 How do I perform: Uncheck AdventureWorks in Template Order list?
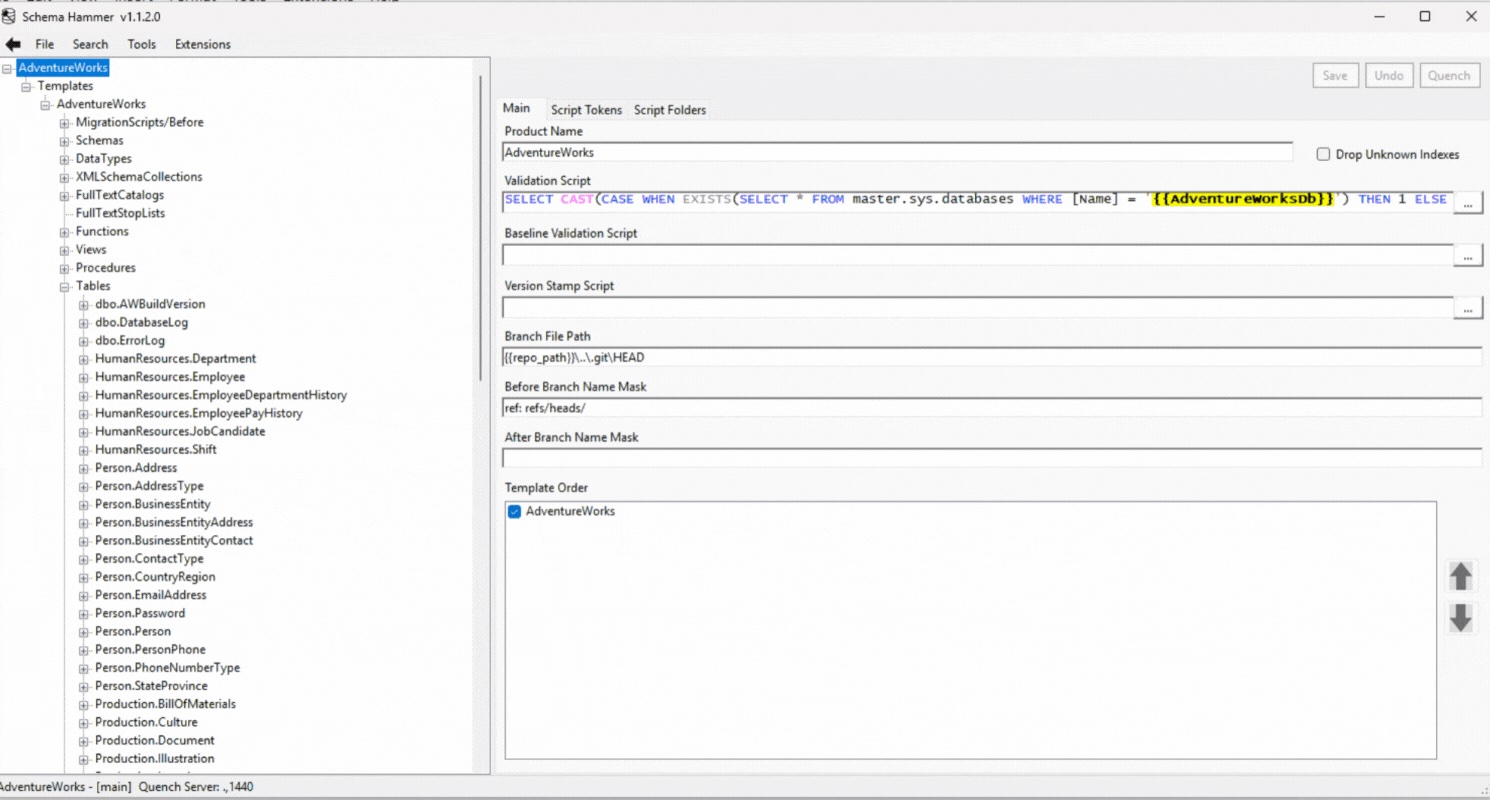click(513, 510)
